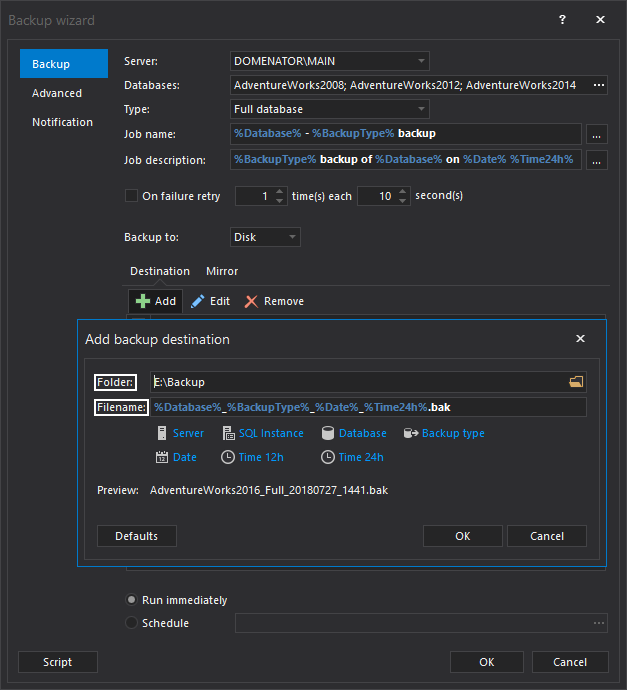The image size is (627, 690).
Task: Open the Mirror tab
Action: [222, 271]
